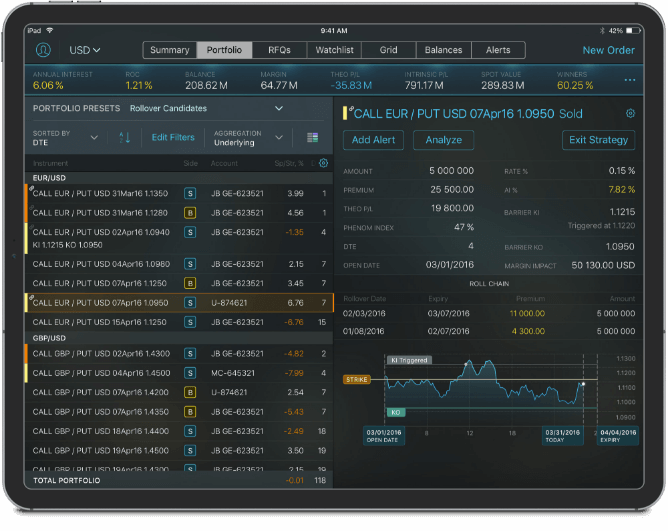Viewport: 668px width, 531px height.
Task: Toggle the A-Z sort order icon
Action: coord(125,137)
